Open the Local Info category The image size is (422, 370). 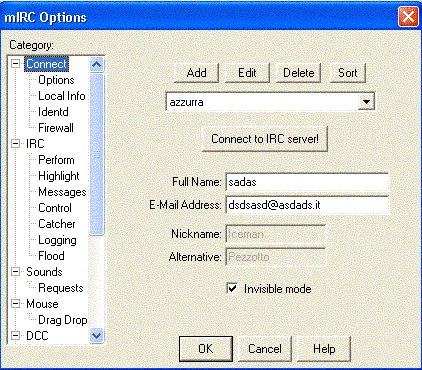click(62, 96)
